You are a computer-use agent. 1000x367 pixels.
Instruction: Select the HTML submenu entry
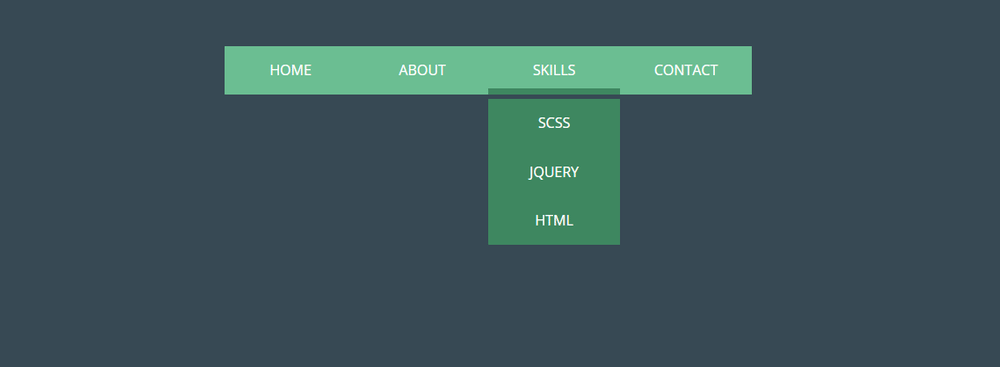554,220
